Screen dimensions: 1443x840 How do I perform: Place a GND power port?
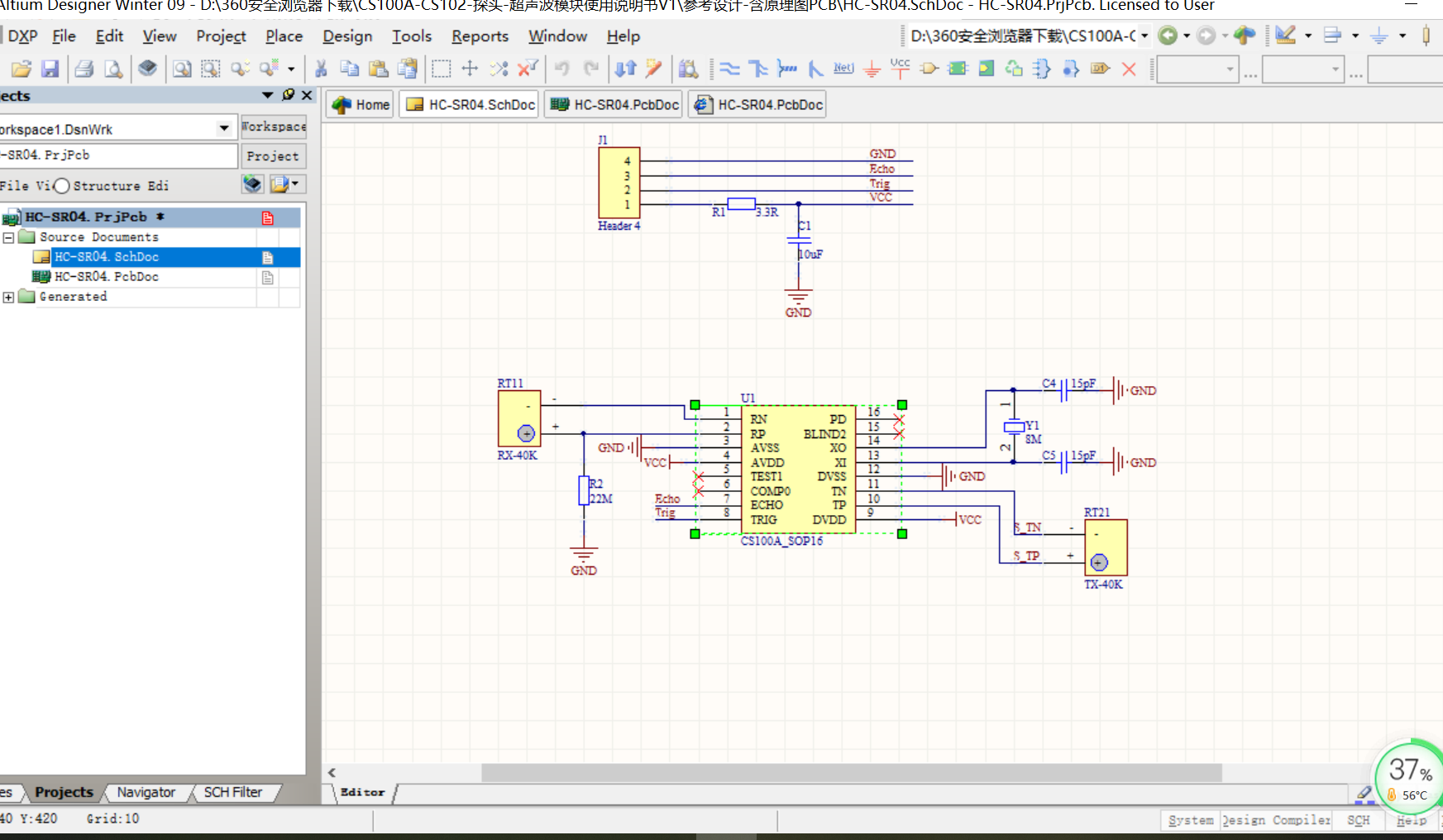872,69
